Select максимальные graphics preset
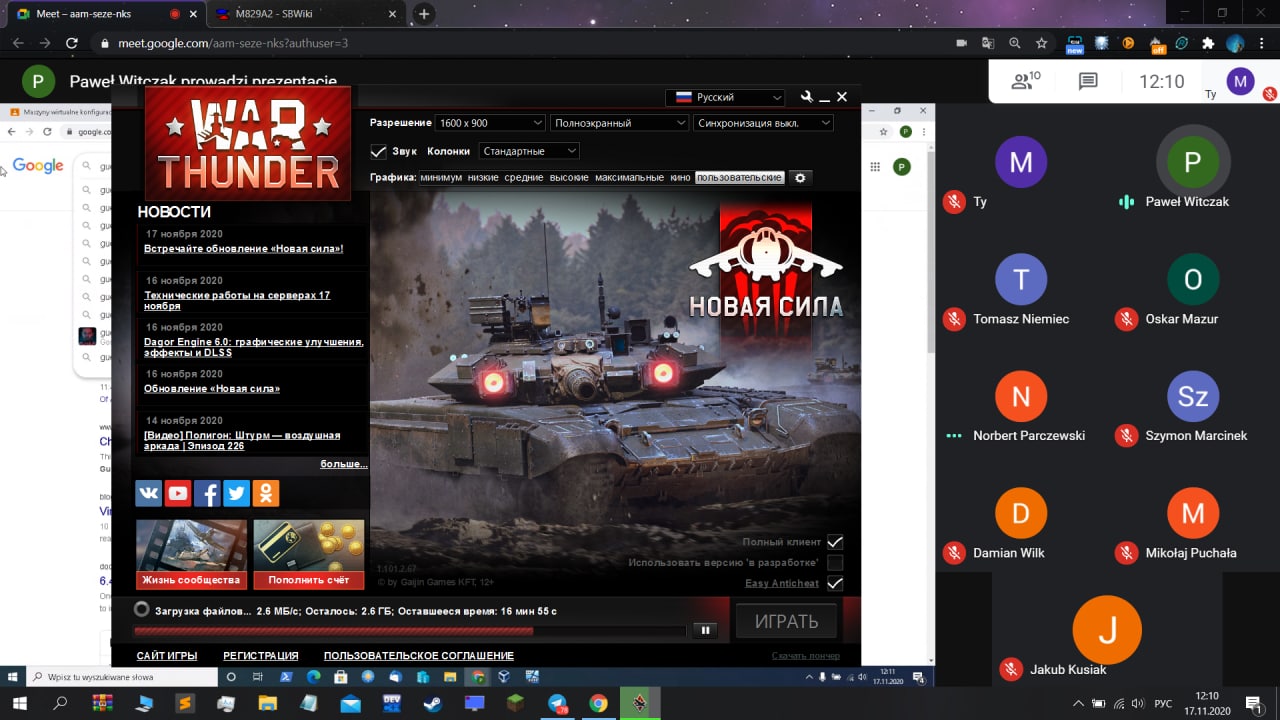 point(629,178)
